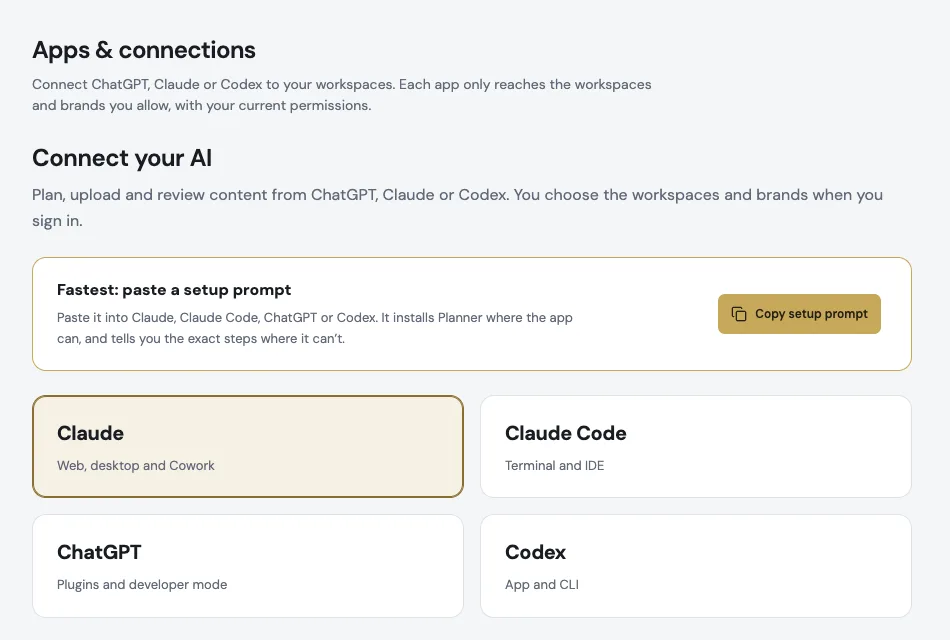
Task: Click the 'Connect your AI' section heading
Action: pos(122,158)
